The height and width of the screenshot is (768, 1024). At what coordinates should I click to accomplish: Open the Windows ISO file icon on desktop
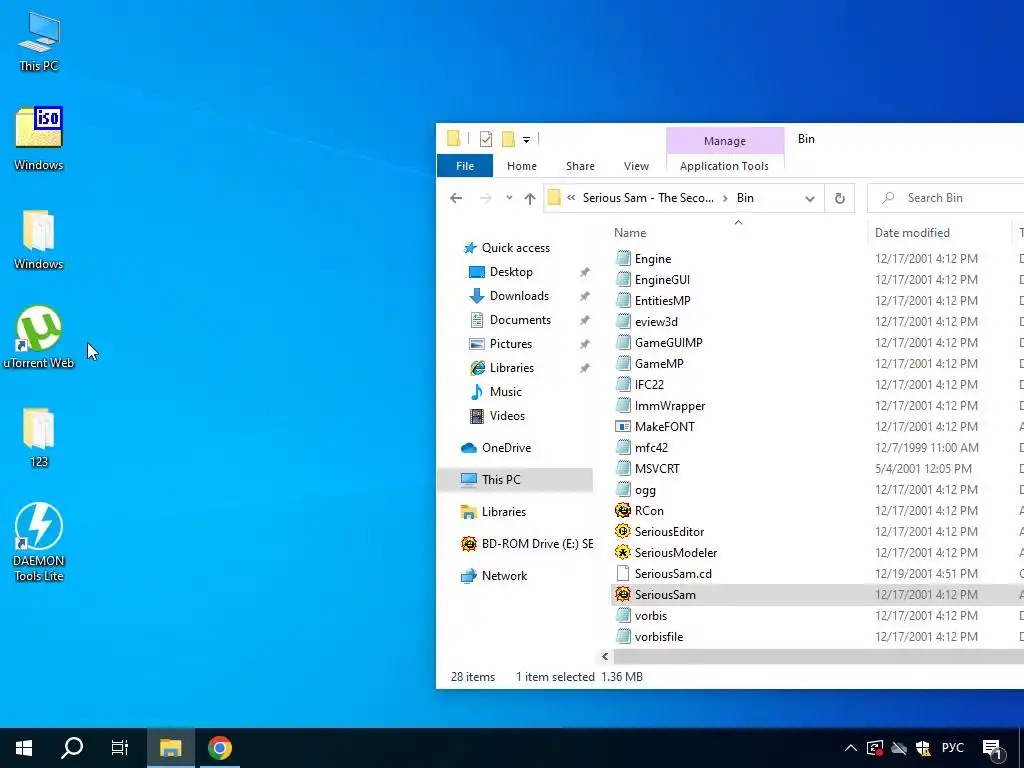(39, 138)
